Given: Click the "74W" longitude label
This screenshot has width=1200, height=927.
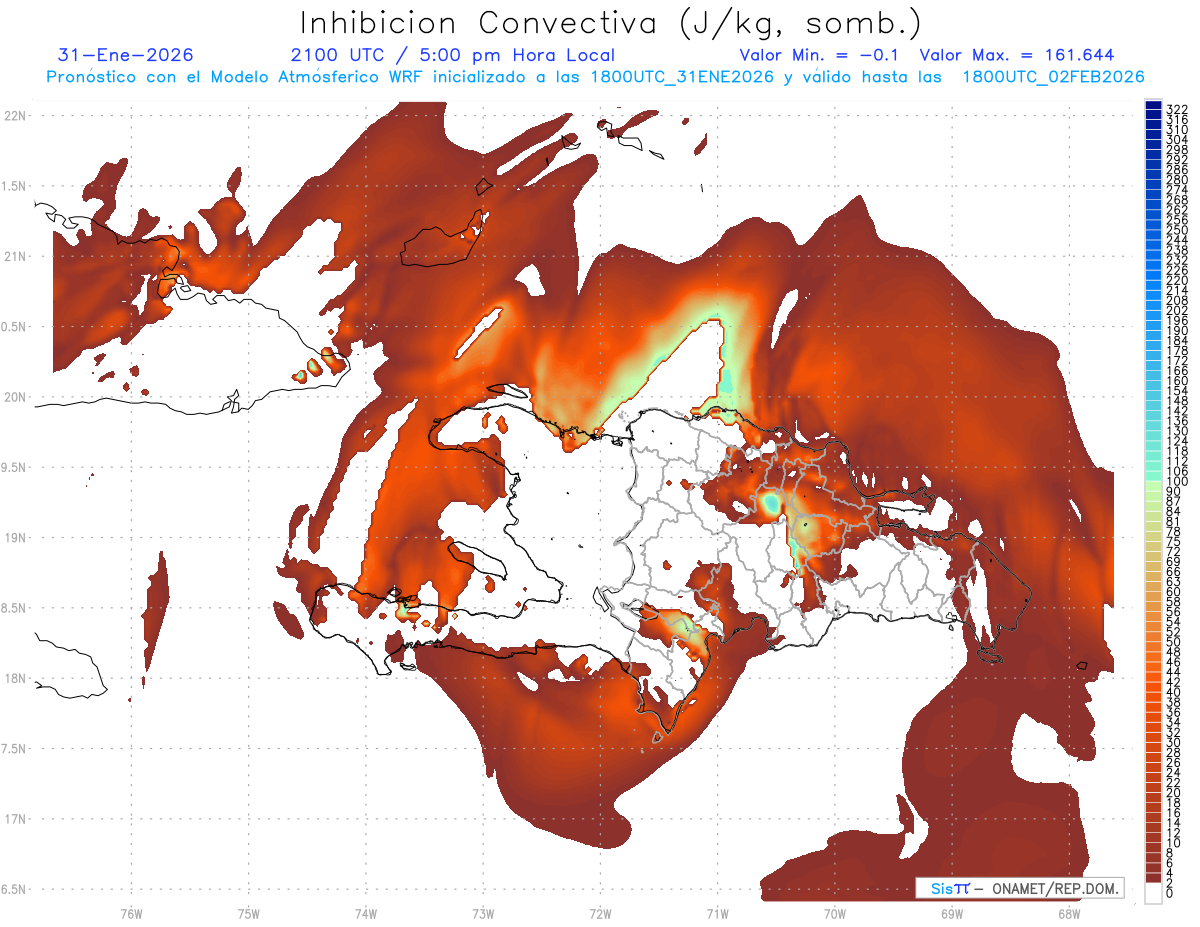Looking at the screenshot, I should click(x=366, y=913).
